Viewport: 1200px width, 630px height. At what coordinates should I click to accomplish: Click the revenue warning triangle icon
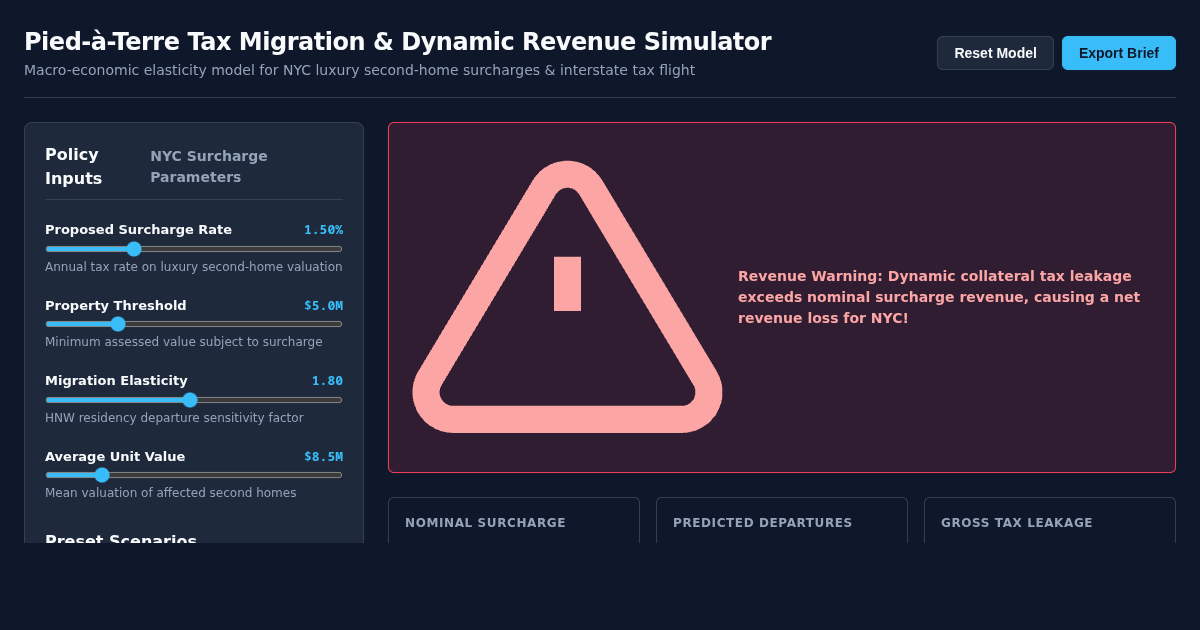(x=567, y=297)
